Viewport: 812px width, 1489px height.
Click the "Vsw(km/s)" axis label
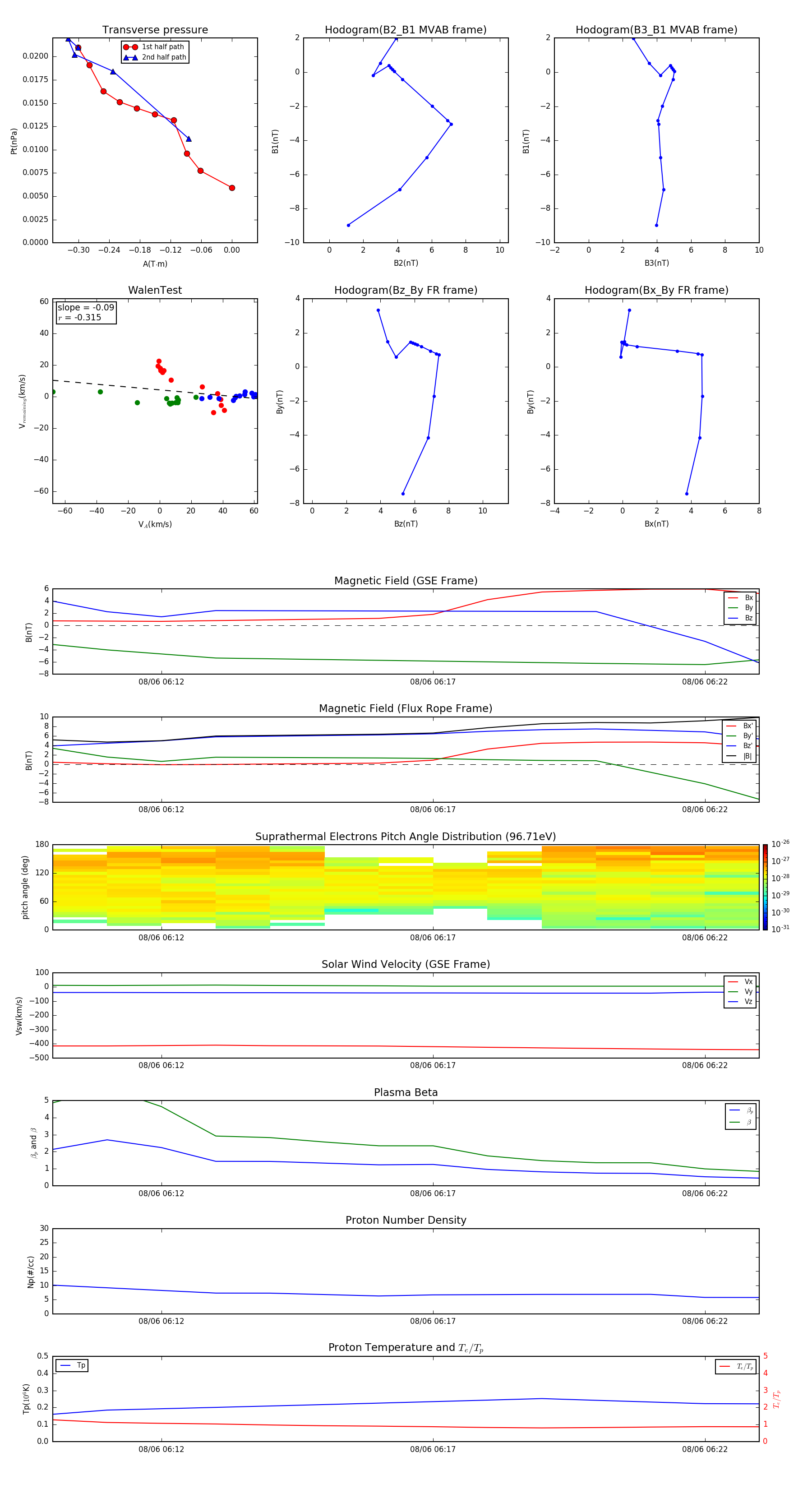18,1016
